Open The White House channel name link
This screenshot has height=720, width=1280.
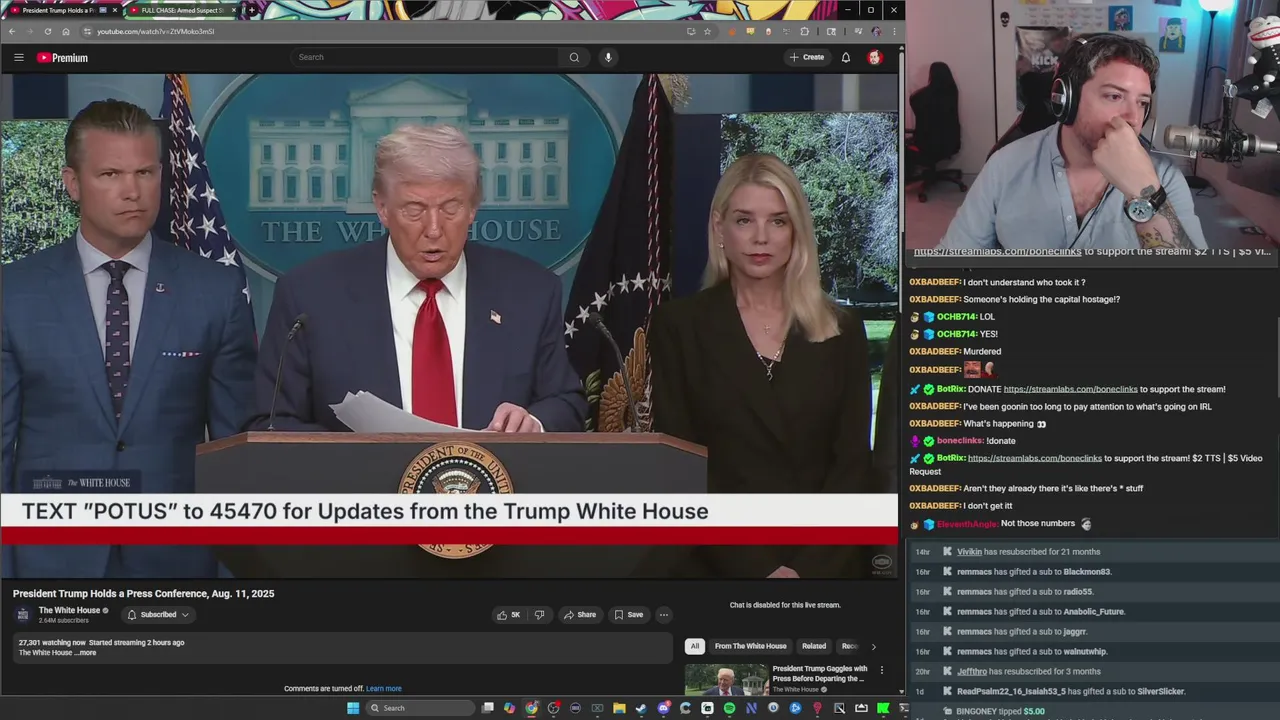point(69,610)
